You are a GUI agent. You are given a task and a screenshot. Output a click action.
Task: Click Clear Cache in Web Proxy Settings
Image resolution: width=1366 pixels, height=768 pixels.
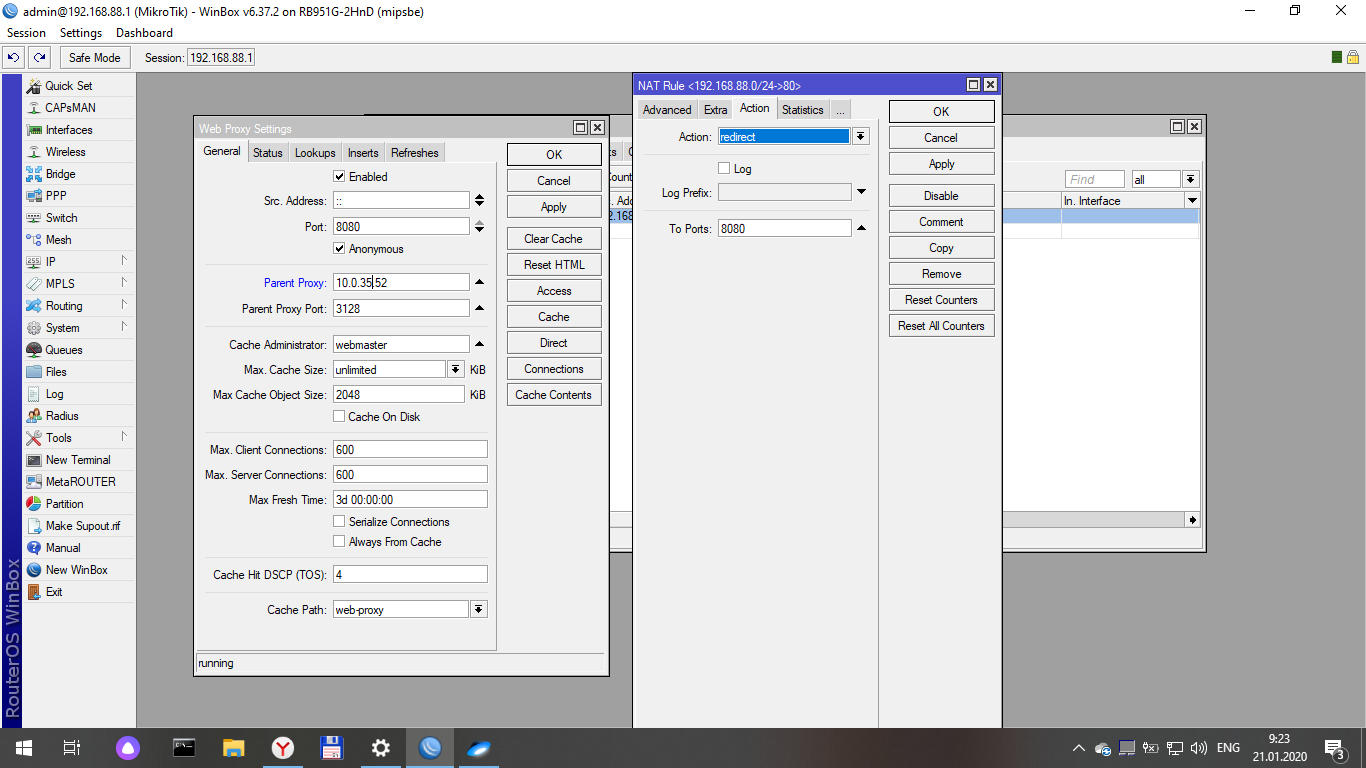[554, 239]
